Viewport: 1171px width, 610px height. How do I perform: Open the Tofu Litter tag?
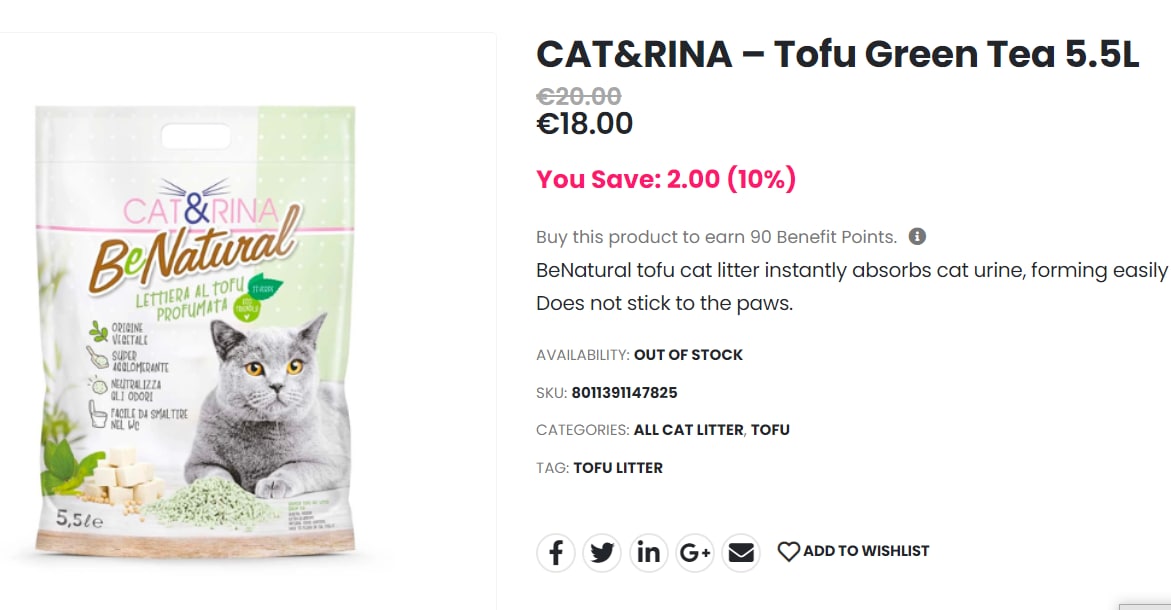tap(618, 468)
